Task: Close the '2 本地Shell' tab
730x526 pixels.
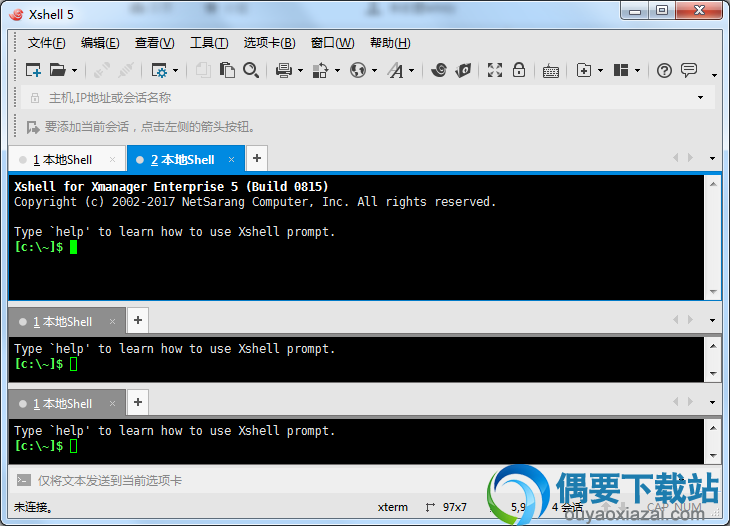Action: point(231,160)
